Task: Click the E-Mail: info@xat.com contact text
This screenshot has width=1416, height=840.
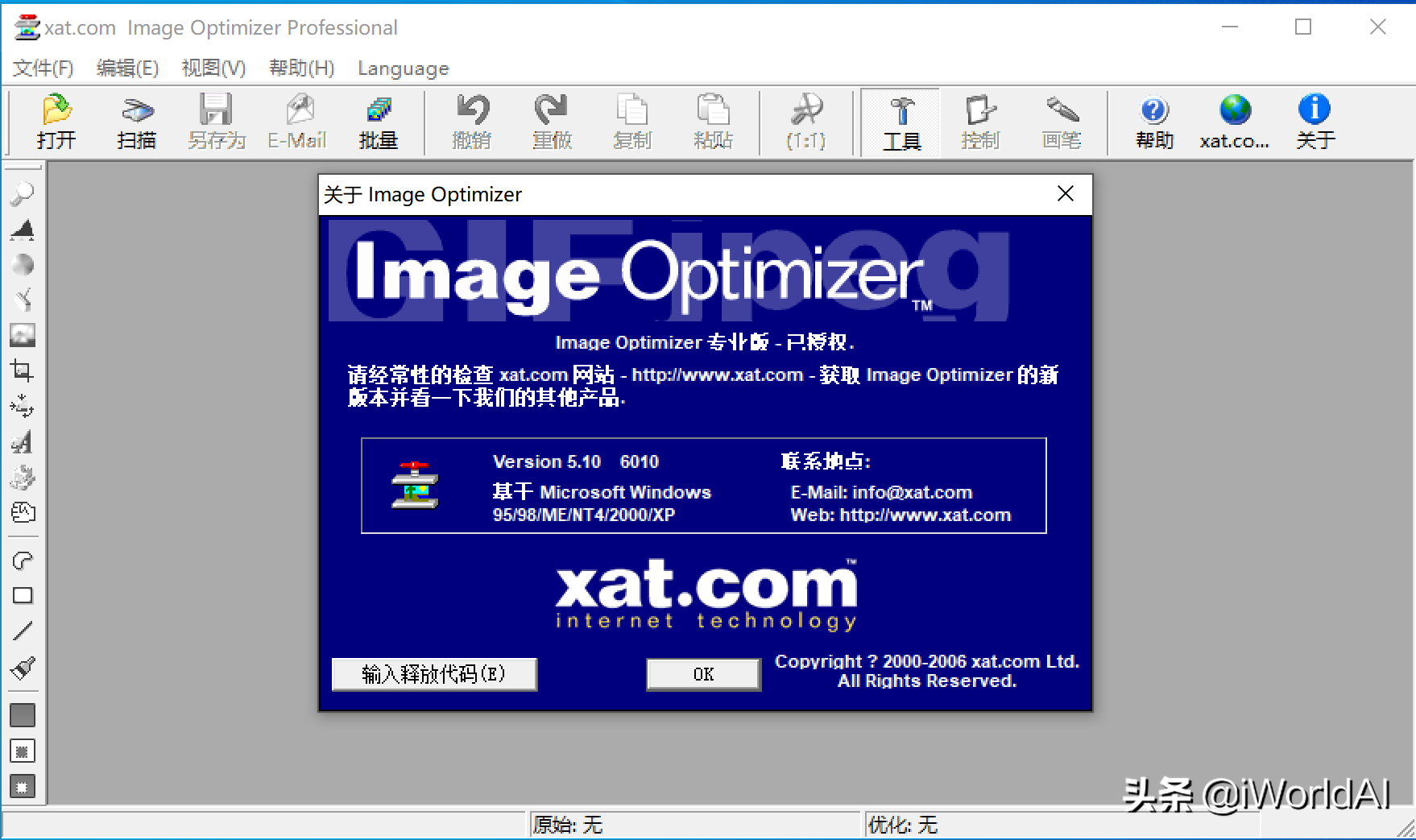Action: (x=881, y=492)
